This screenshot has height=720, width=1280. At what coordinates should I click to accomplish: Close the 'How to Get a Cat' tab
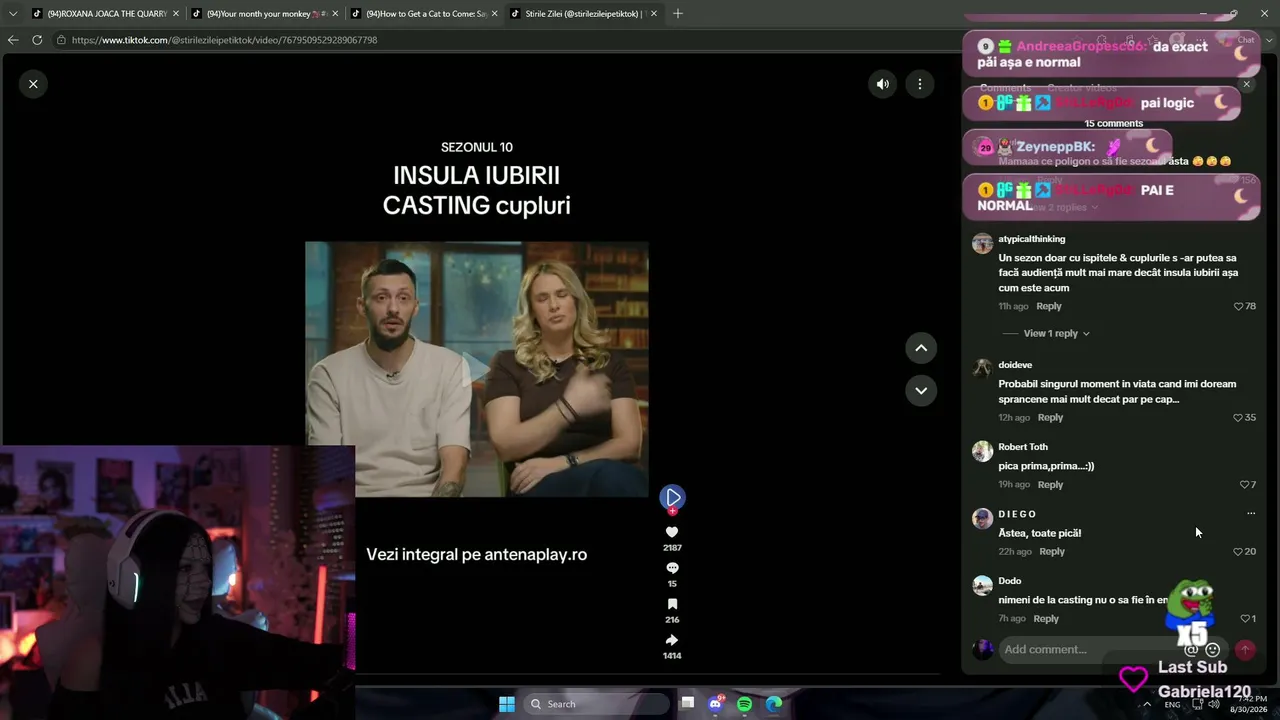pos(495,14)
